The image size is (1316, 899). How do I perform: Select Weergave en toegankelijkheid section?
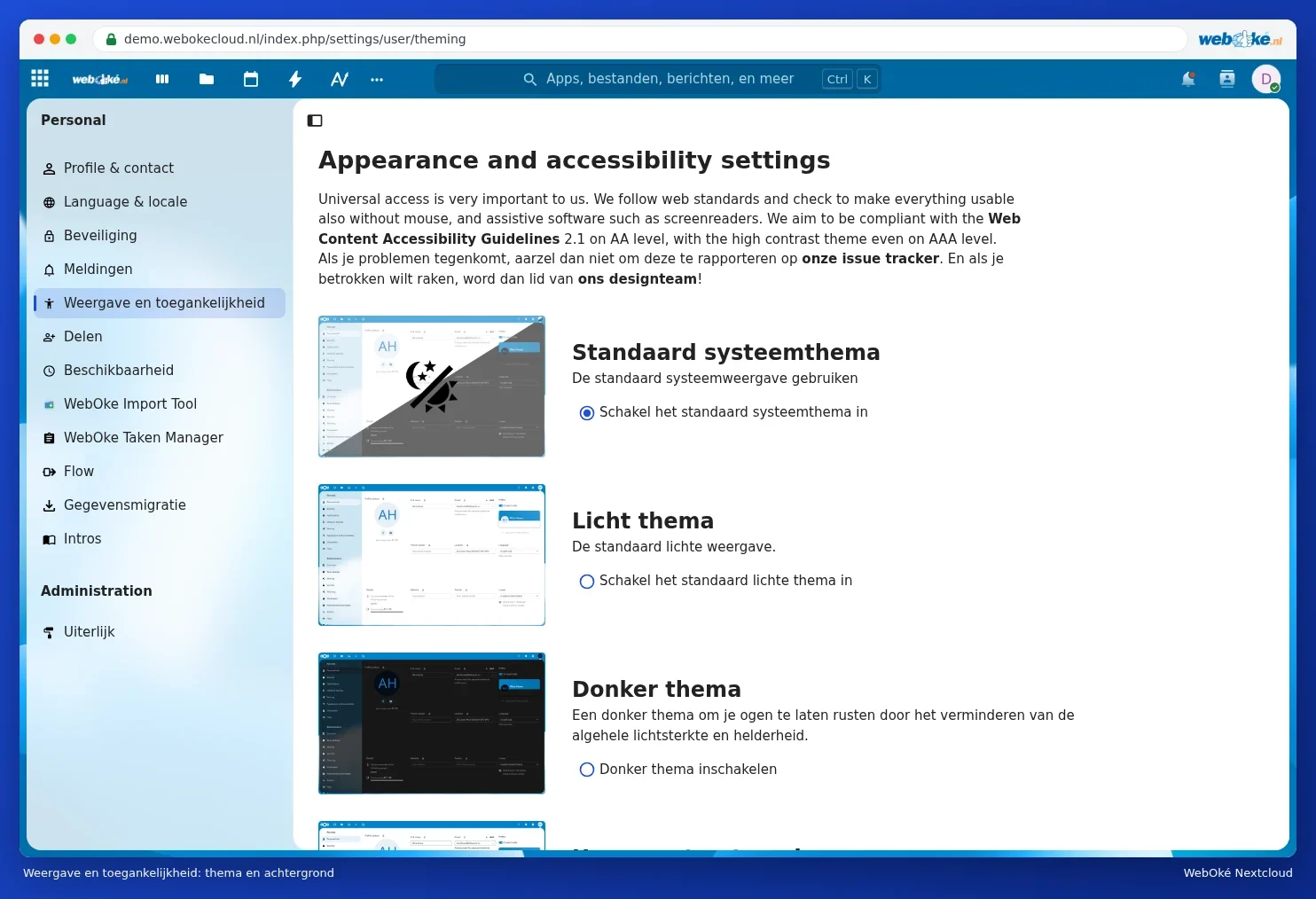click(160, 302)
